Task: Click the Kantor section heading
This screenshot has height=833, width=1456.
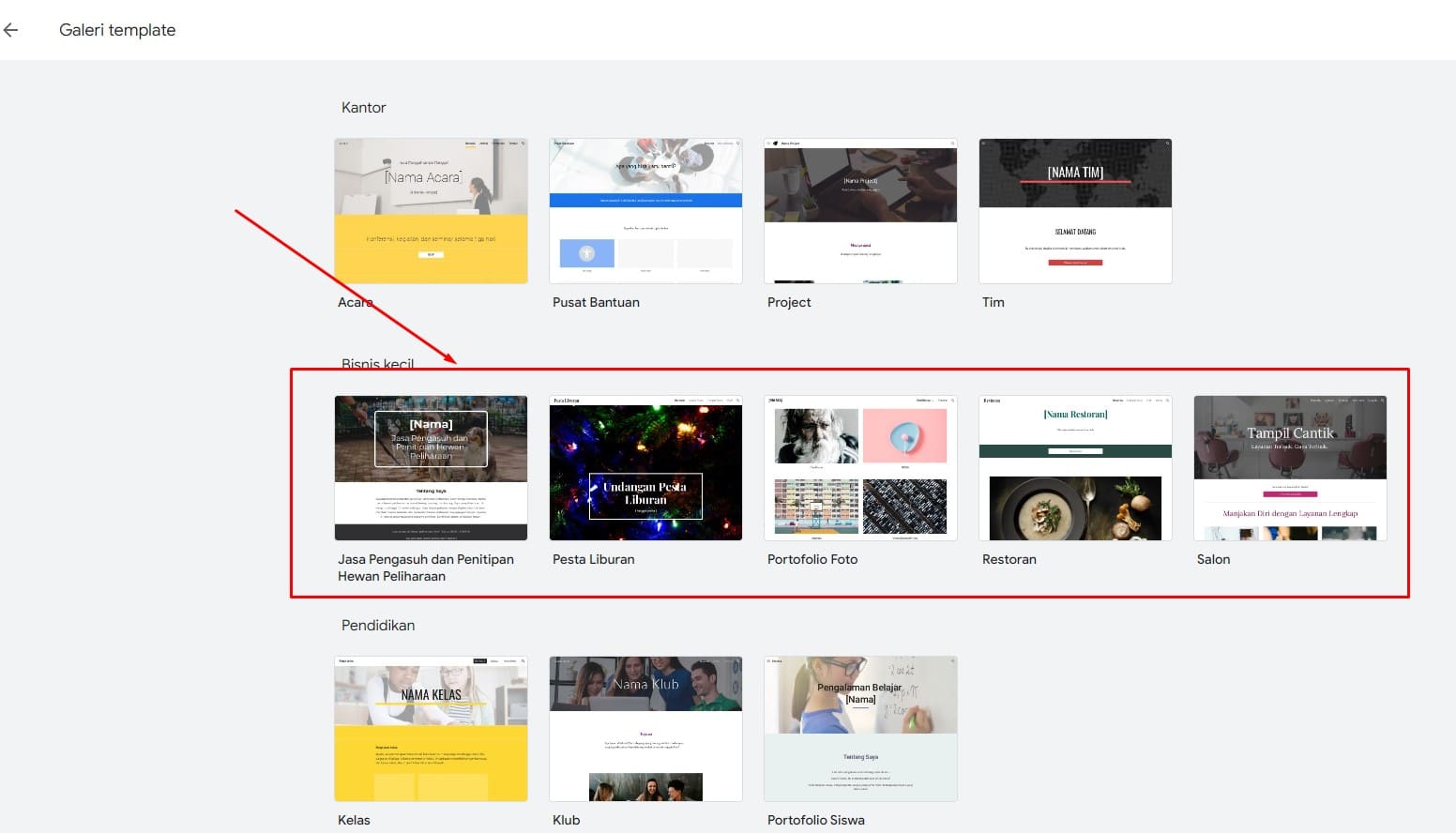Action: click(364, 108)
